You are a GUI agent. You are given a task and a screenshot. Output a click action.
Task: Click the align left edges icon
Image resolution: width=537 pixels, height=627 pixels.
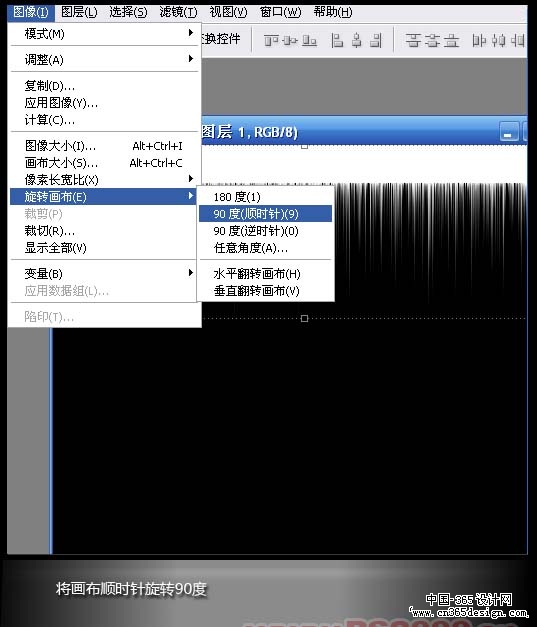coord(337,40)
